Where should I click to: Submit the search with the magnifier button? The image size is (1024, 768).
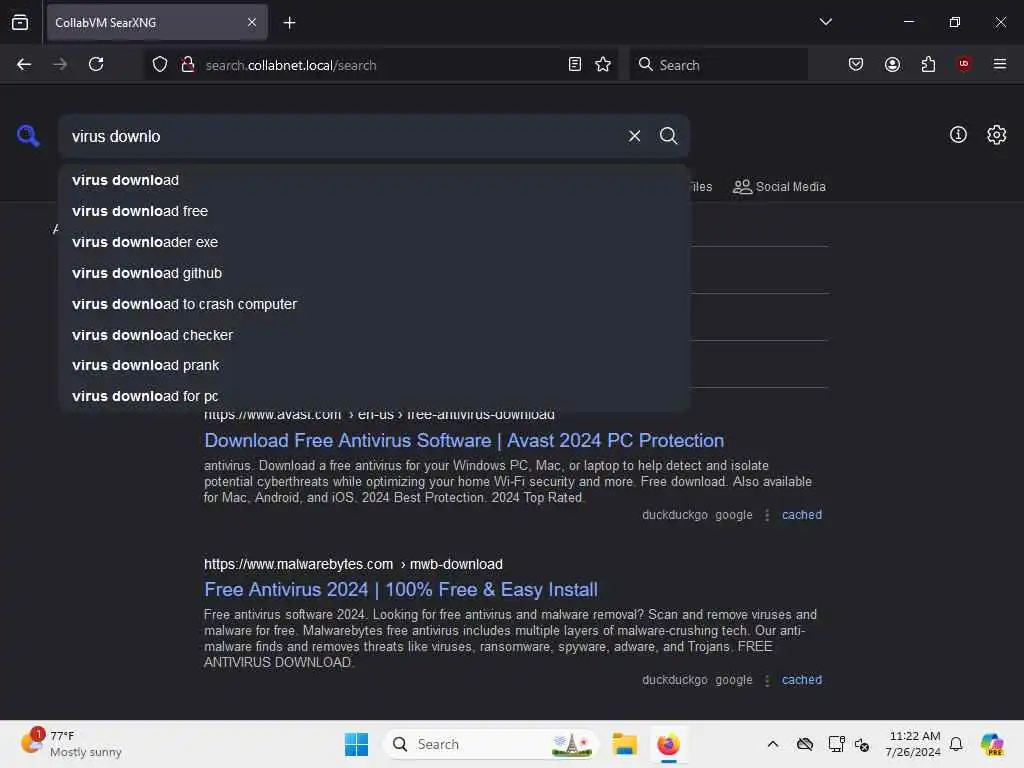point(668,136)
